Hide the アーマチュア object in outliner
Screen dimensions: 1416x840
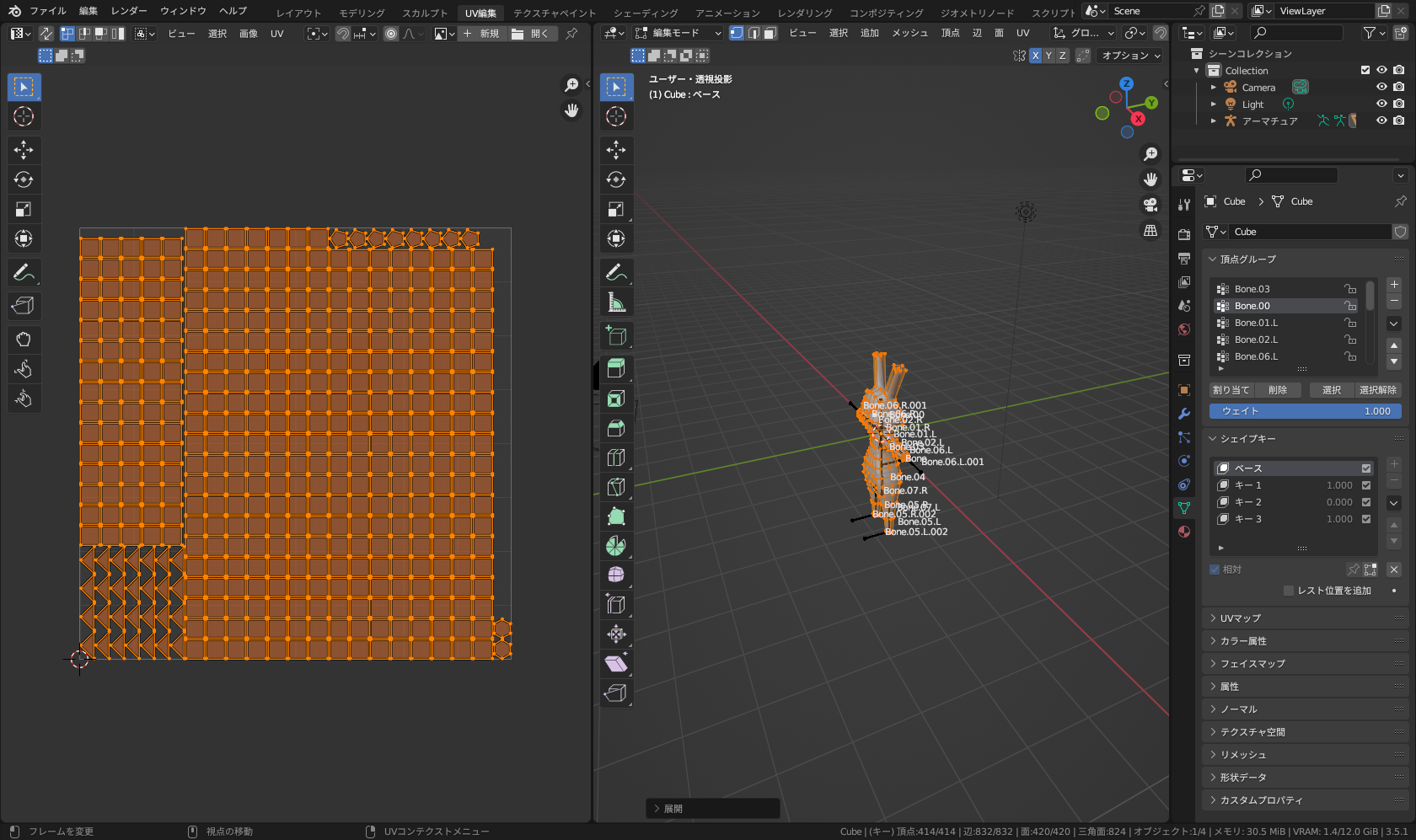[x=1381, y=120]
